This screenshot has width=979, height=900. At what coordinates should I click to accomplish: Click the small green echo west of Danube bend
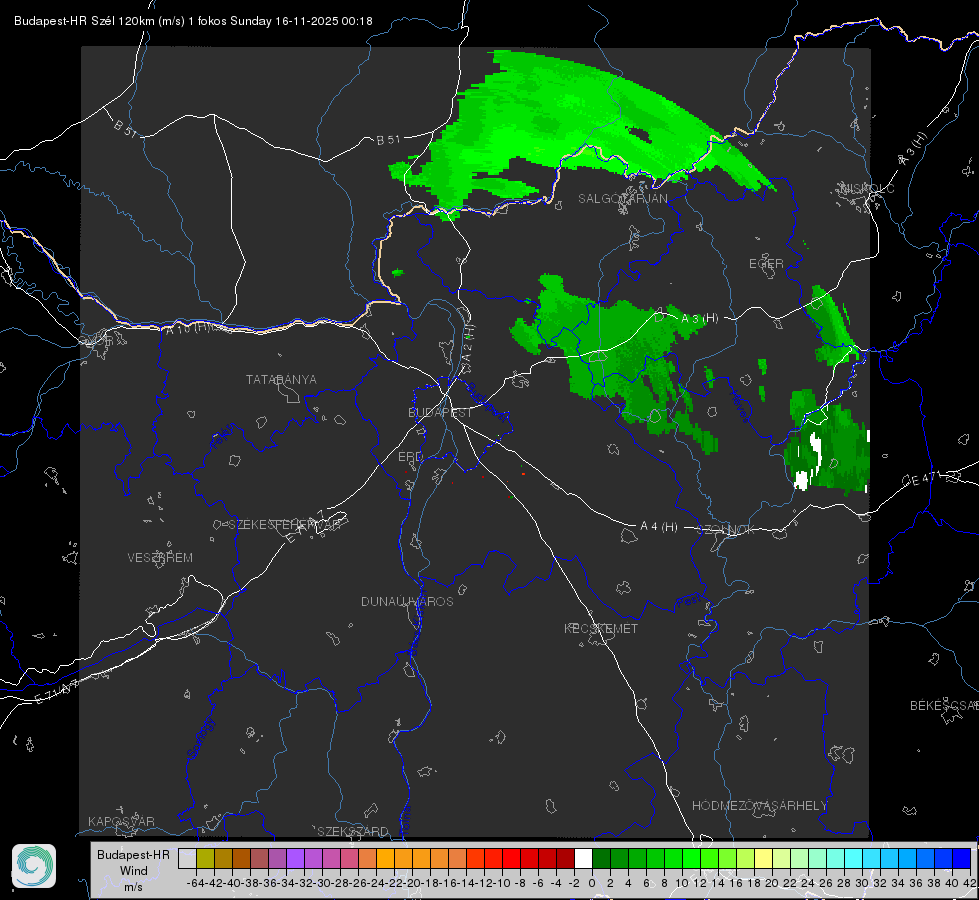397,272
